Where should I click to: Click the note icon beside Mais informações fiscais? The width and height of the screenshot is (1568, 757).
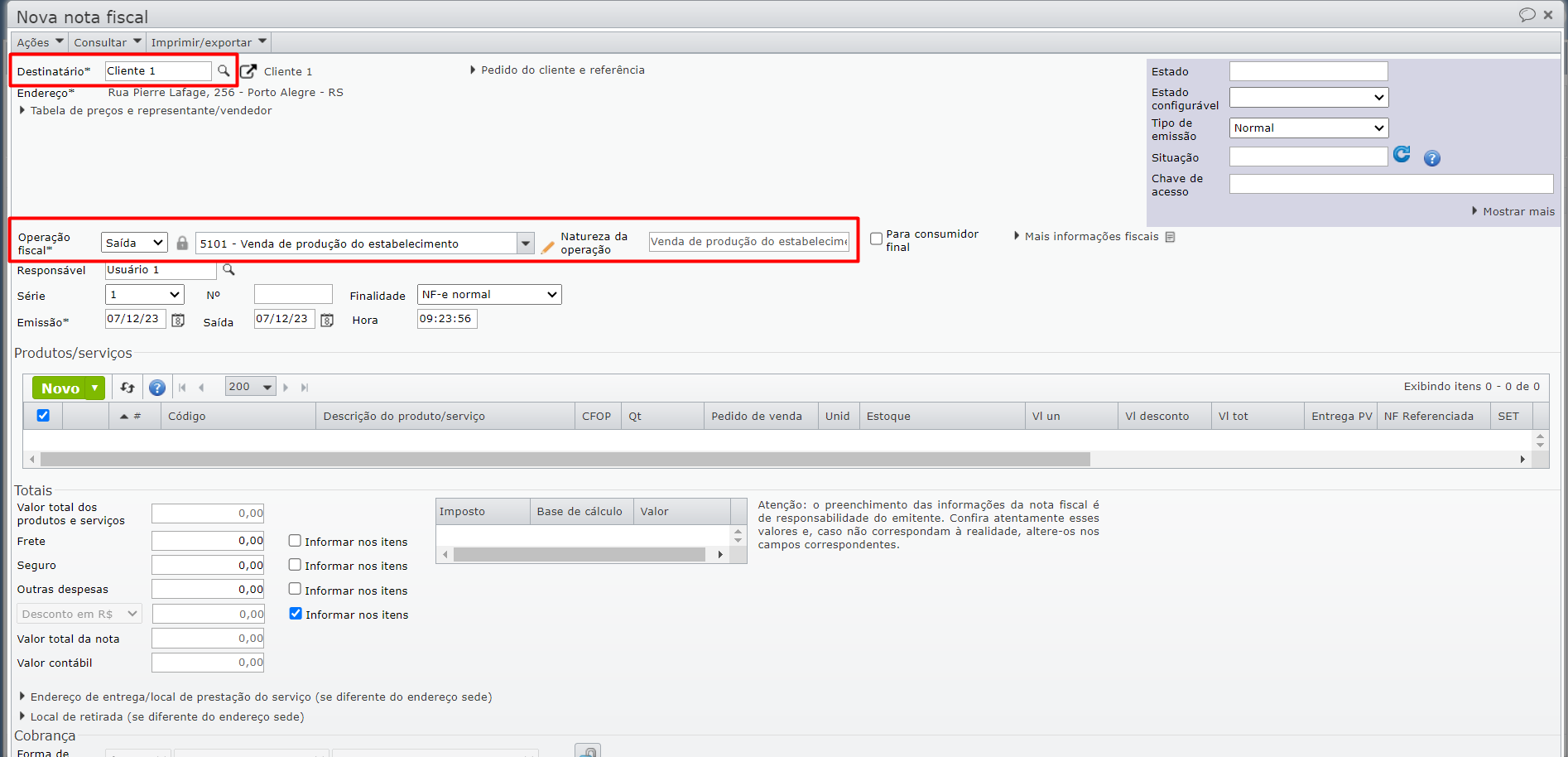click(x=1170, y=237)
